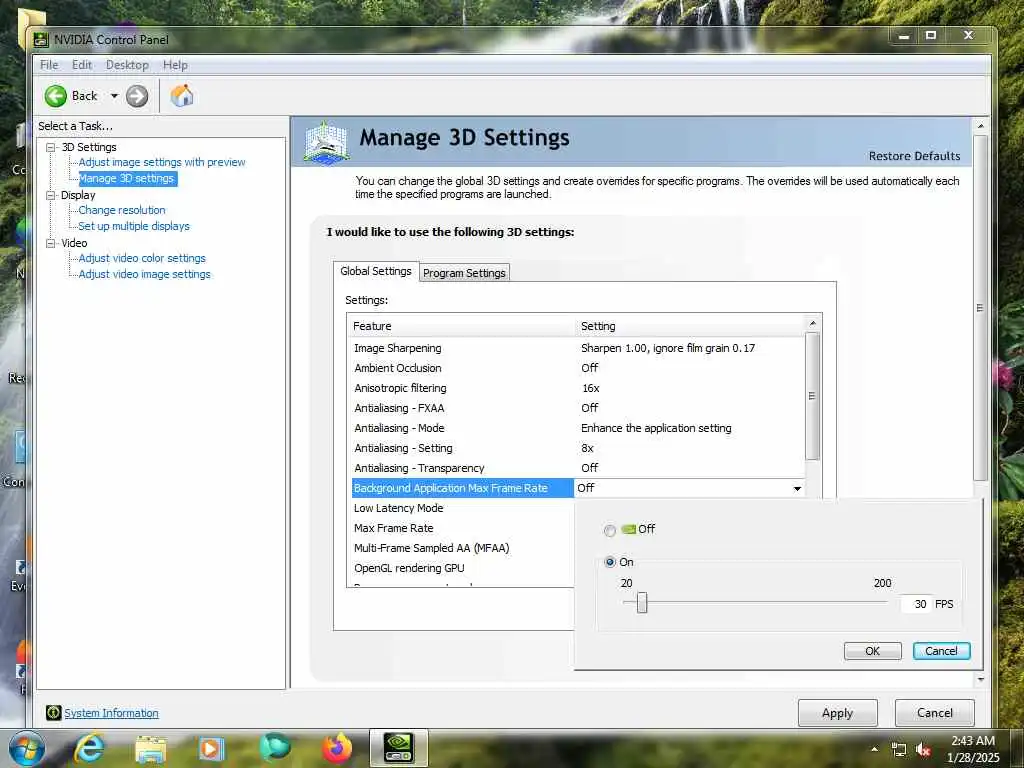Open the File menu
1024x768 pixels.
point(49,65)
